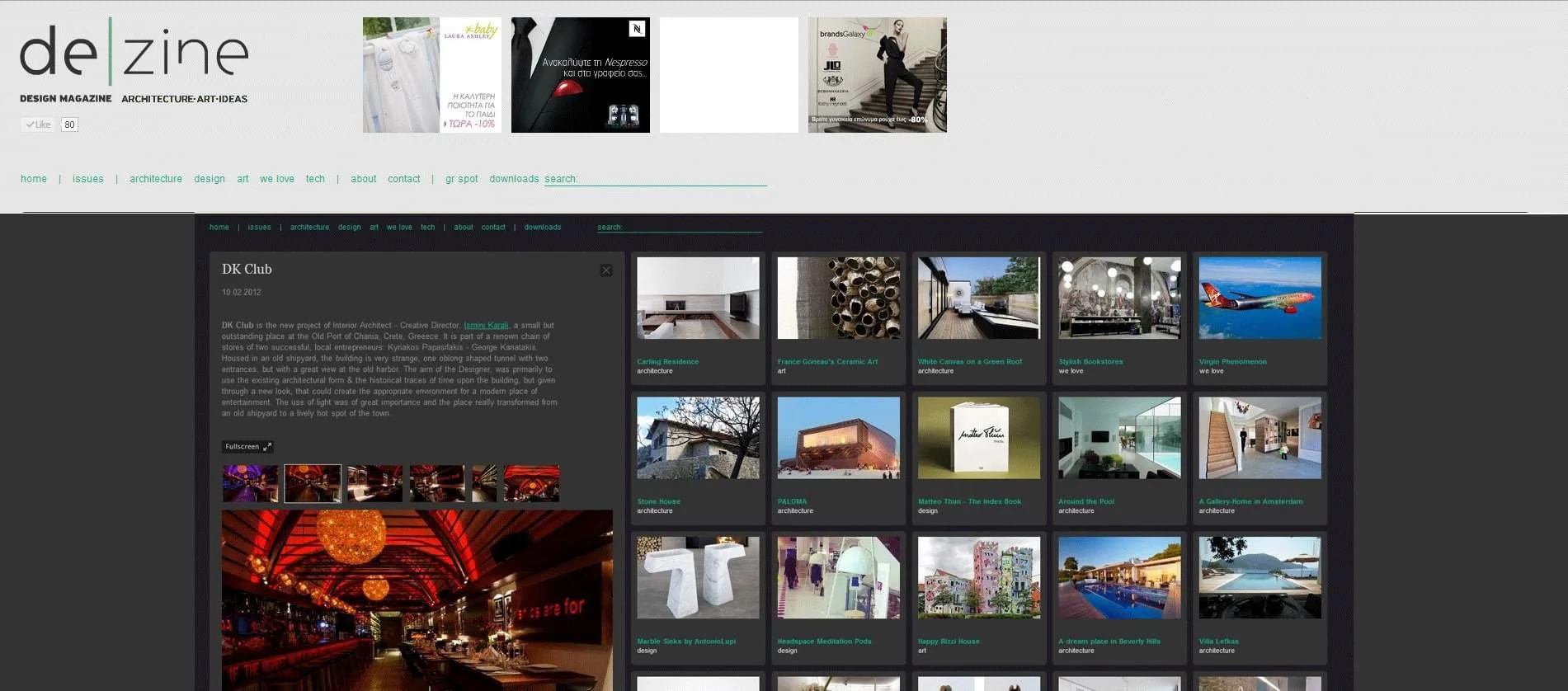Open 'downloads' in the light top navigation
The width and height of the screenshot is (1568, 691).
514,179
